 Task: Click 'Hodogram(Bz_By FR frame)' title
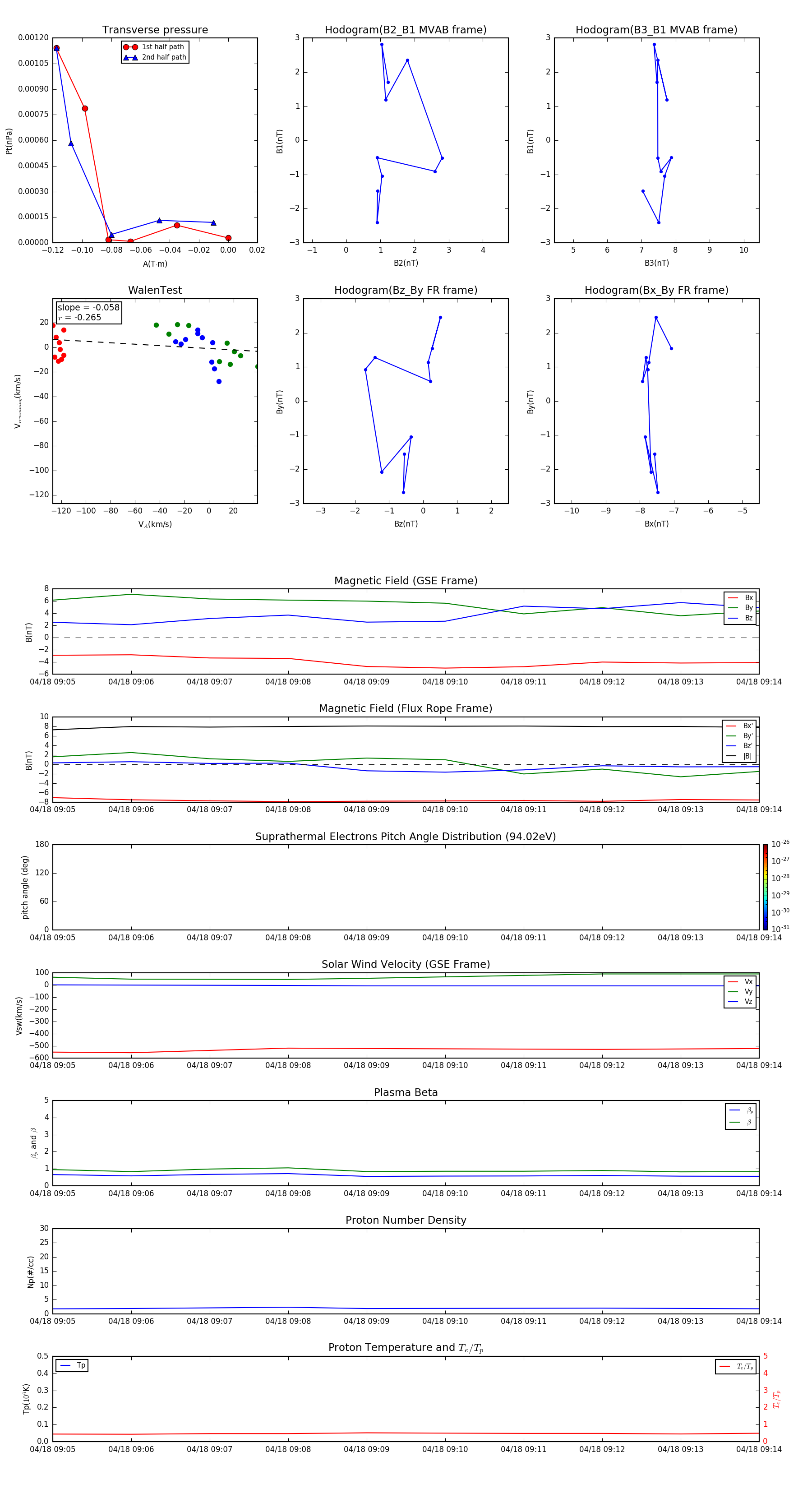pos(406,290)
